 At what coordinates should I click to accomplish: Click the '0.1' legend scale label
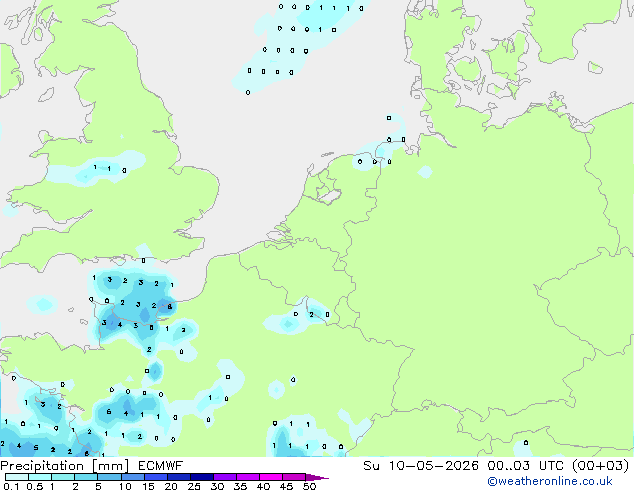click(11, 486)
